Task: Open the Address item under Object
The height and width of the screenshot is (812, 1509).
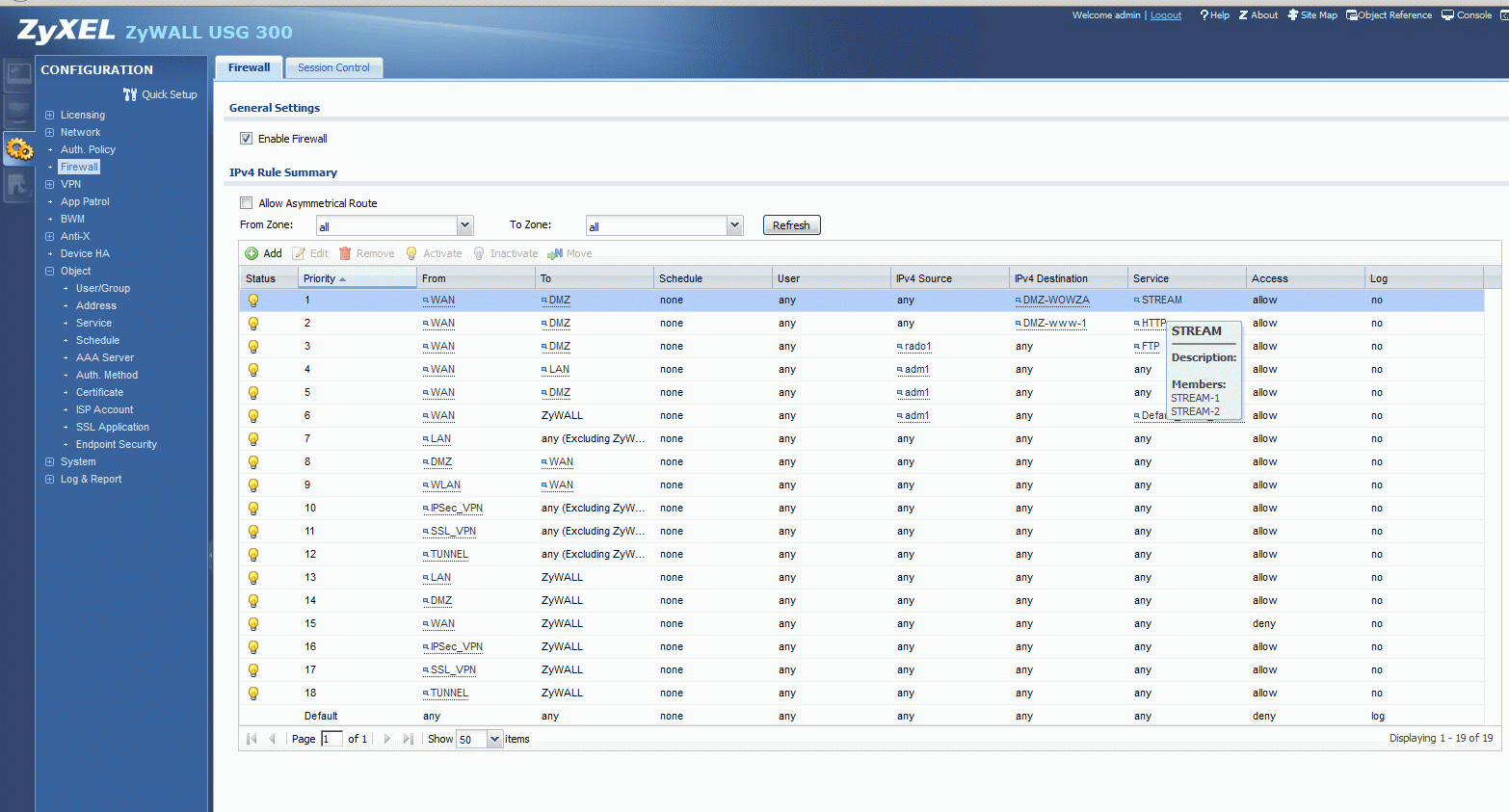Action: [96, 305]
